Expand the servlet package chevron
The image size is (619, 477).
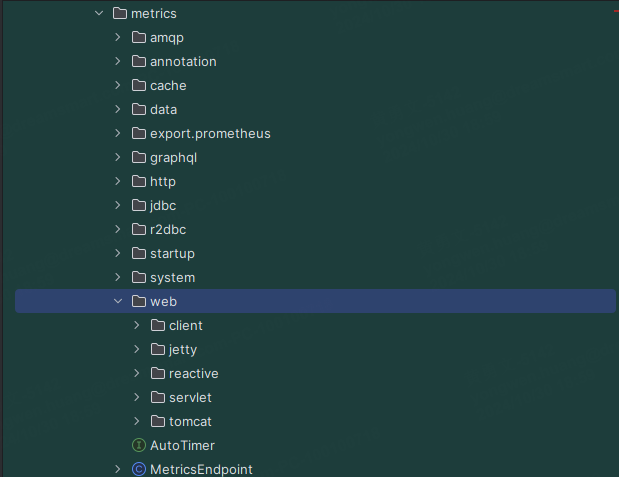coord(137,397)
